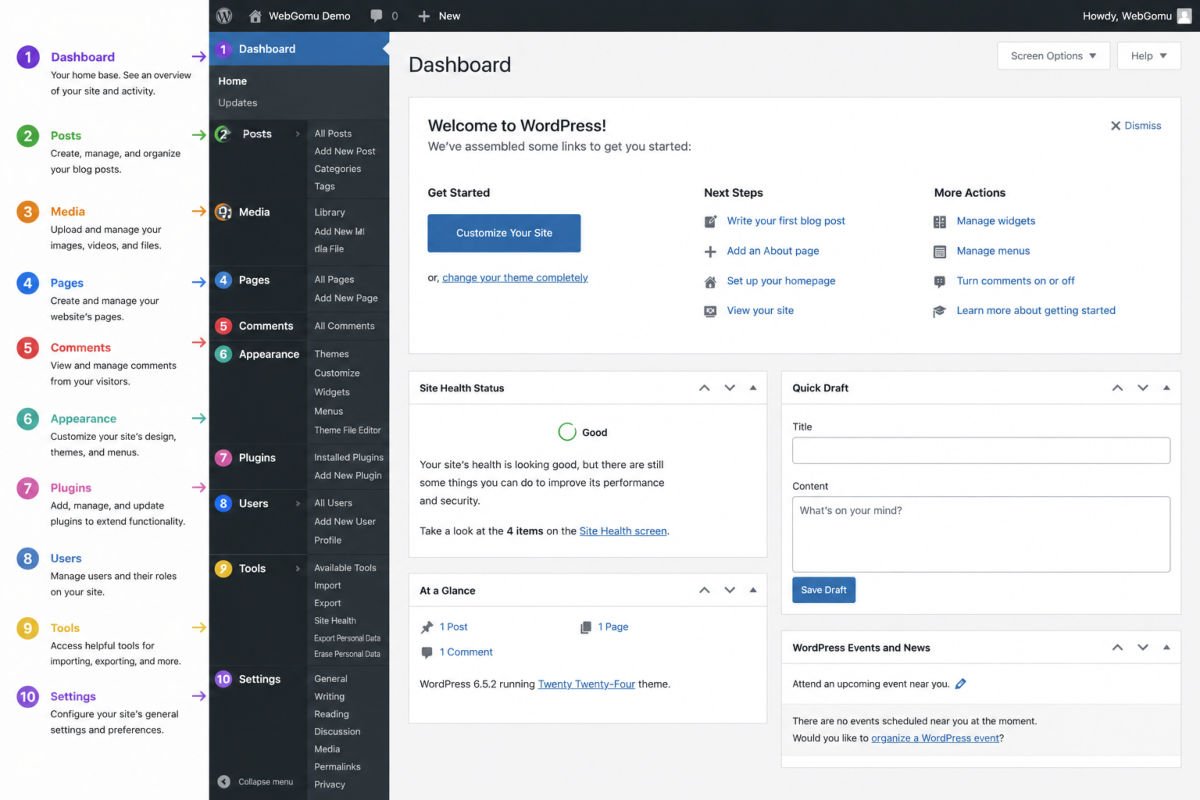Click the graduation cap icon beside Learn more
This screenshot has height=800, width=1200.
tap(939, 311)
